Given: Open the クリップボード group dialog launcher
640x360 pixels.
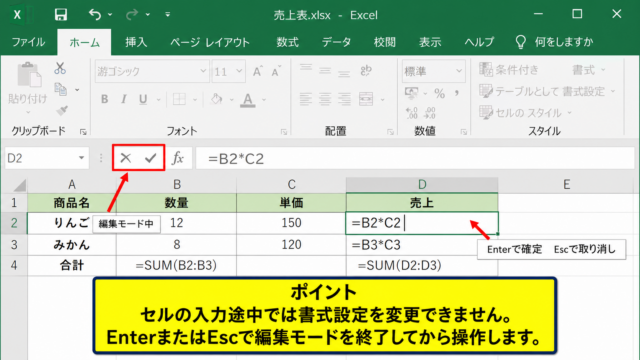Looking at the screenshot, I should (83, 132).
